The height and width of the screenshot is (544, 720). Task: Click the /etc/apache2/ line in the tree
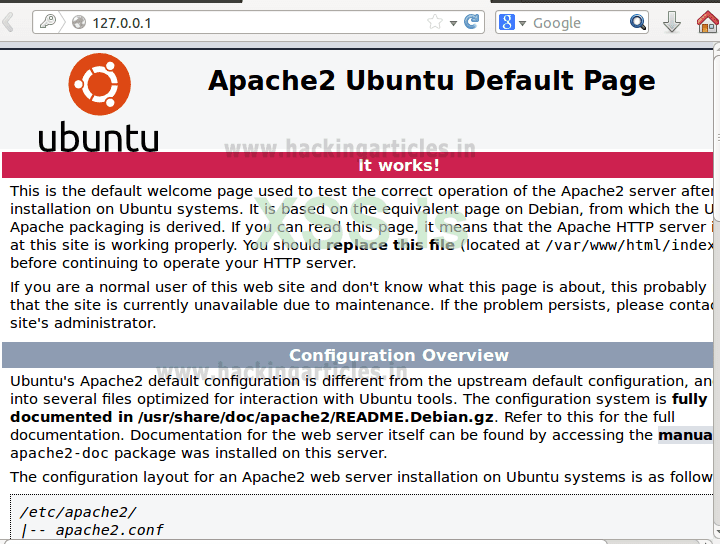(x=78, y=512)
